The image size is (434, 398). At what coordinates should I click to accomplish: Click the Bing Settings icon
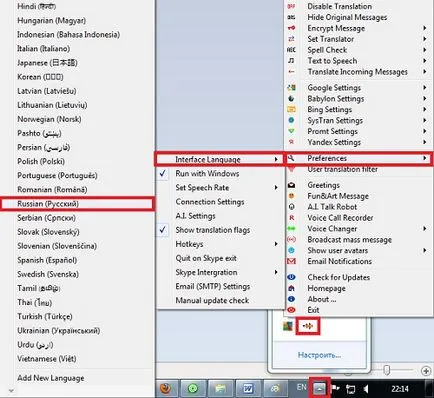click(291, 109)
